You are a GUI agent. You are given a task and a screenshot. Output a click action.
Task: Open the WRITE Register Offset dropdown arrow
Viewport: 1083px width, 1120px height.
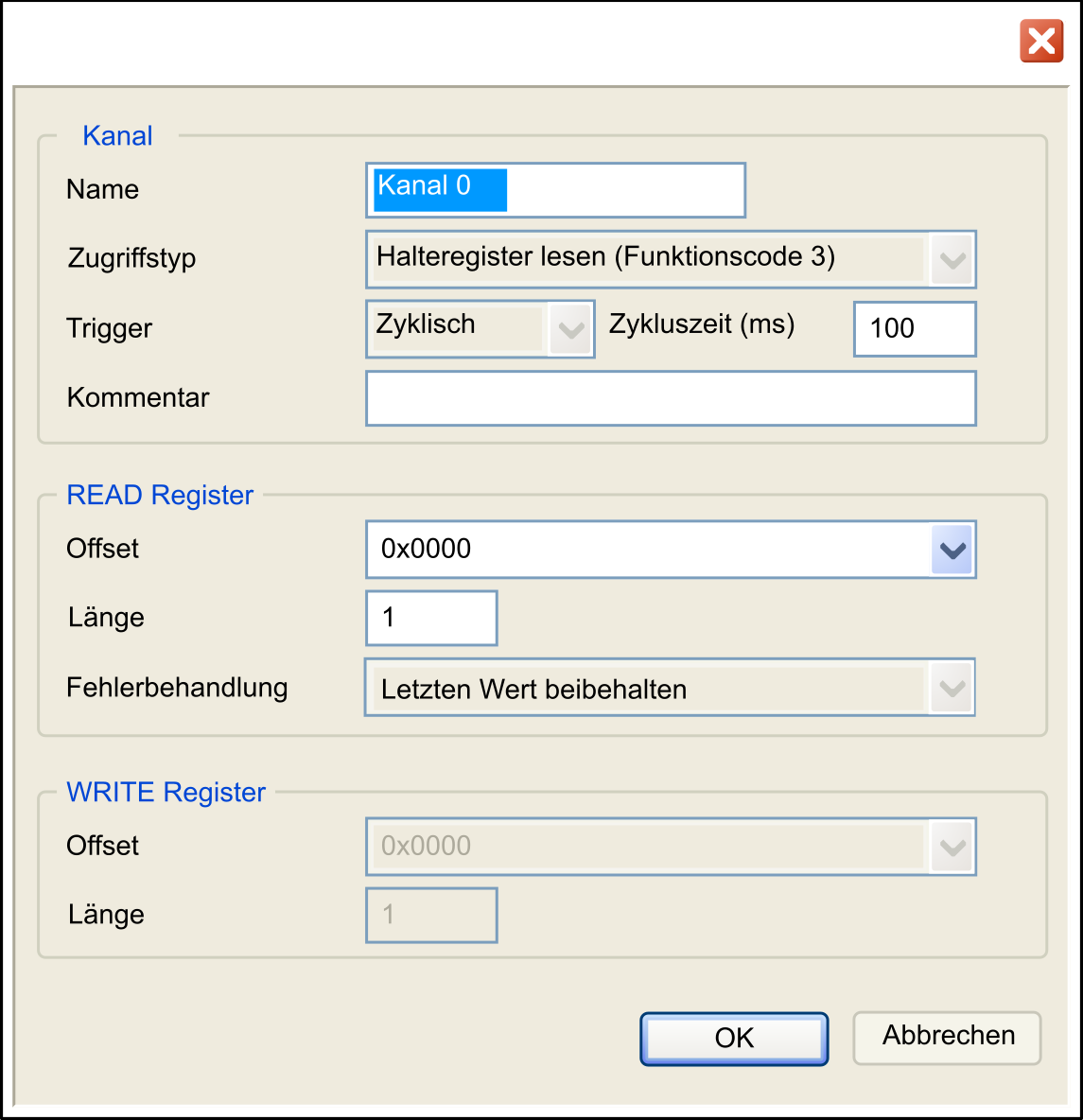click(952, 847)
